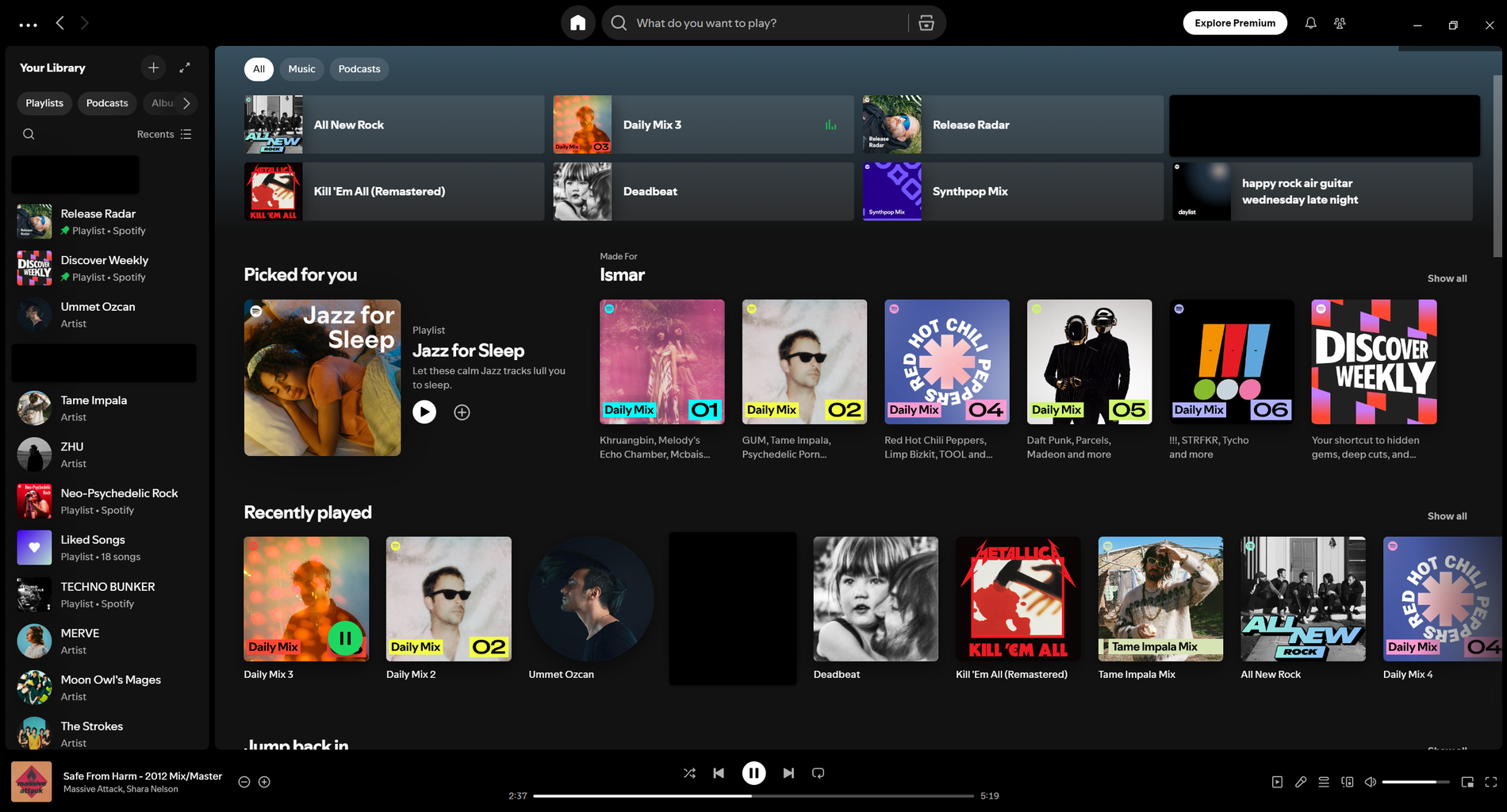Switch to the Music tab

click(x=301, y=69)
